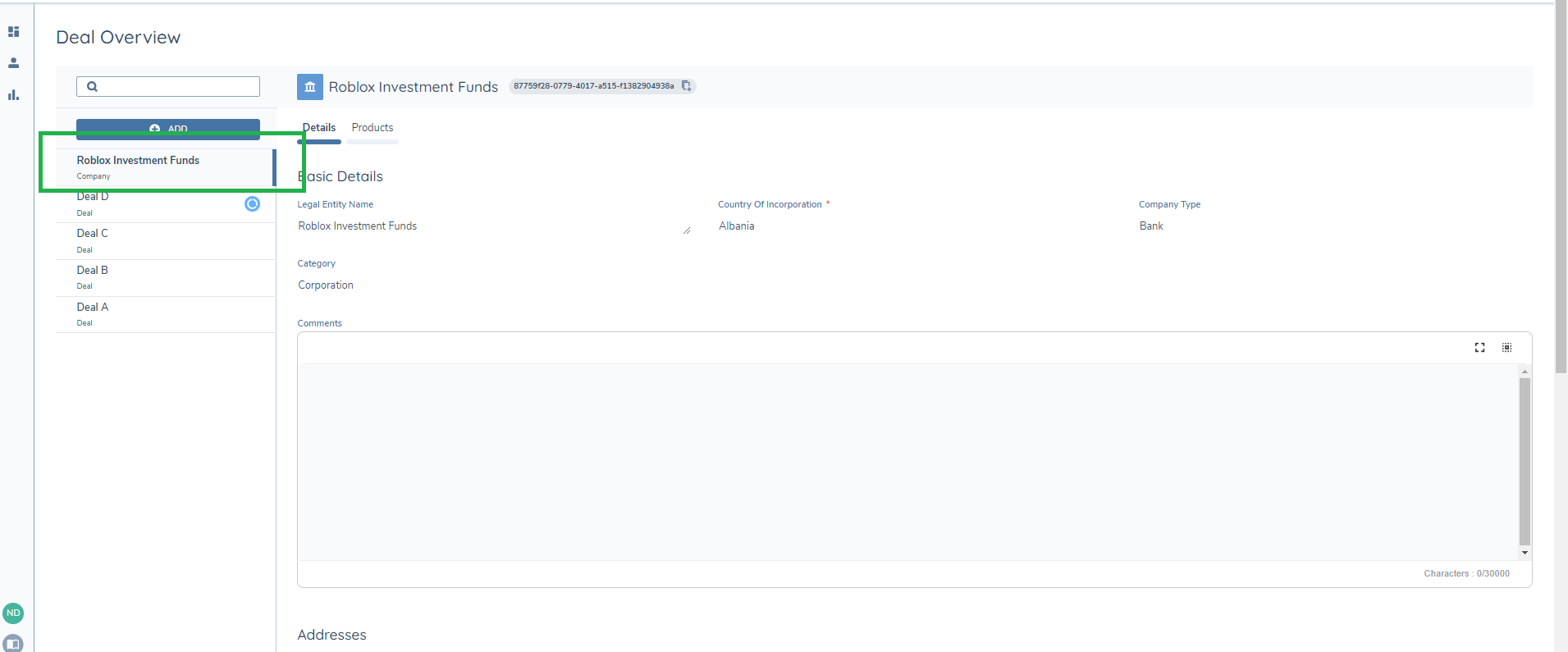Image resolution: width=1568 pixels, height=652 pixels.
Task: Select the Details tab
Action: (x=319, y=128)
